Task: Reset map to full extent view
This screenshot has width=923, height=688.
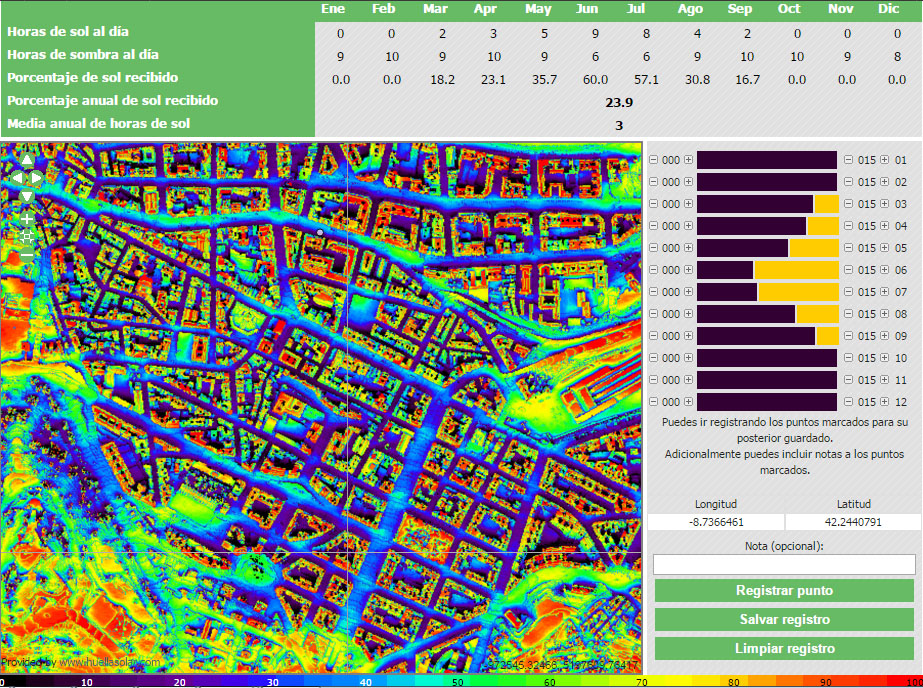Action: pyautogui.click(x=27, y=236)
